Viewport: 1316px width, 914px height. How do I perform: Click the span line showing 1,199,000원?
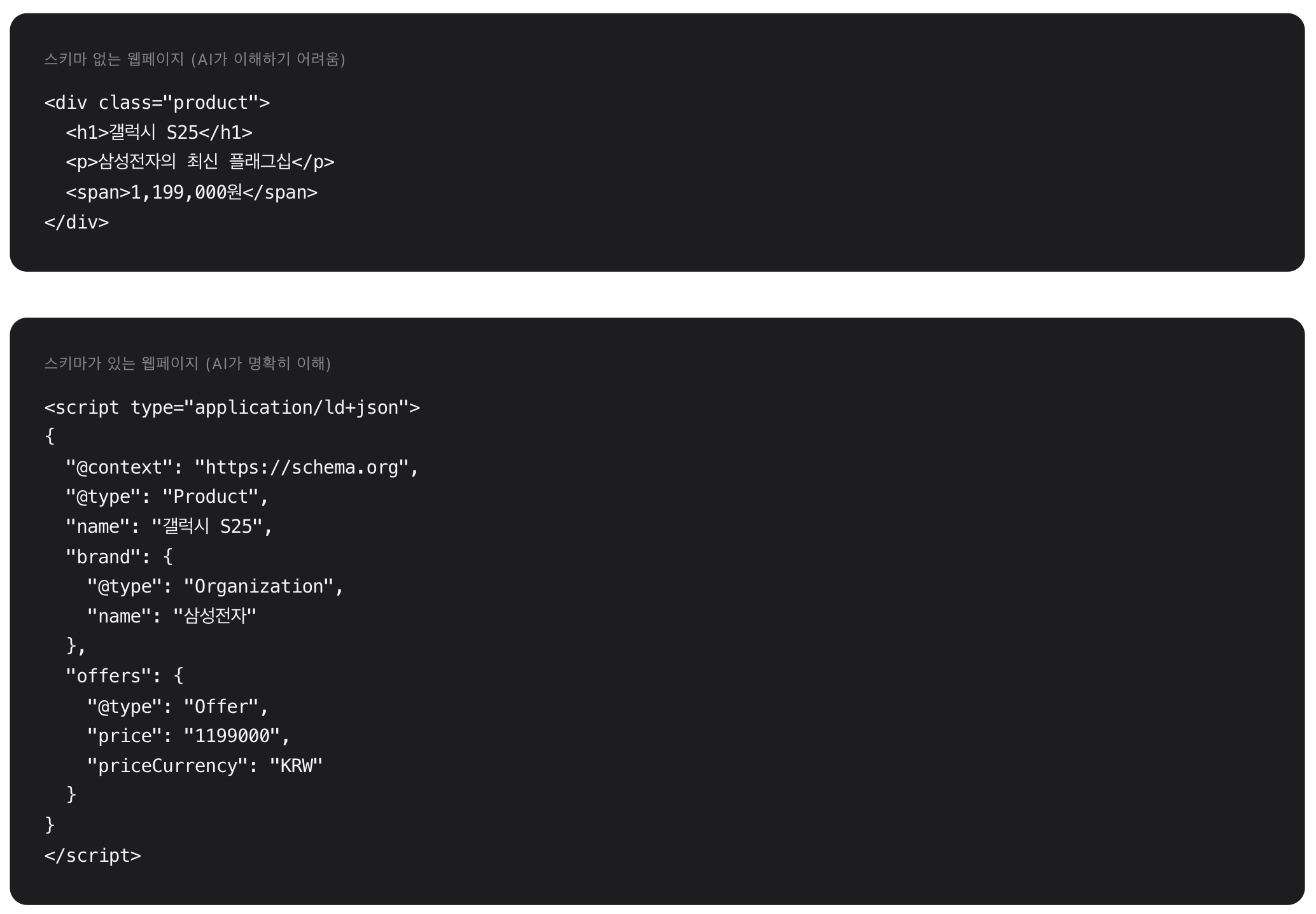click(x=192, y=192)
